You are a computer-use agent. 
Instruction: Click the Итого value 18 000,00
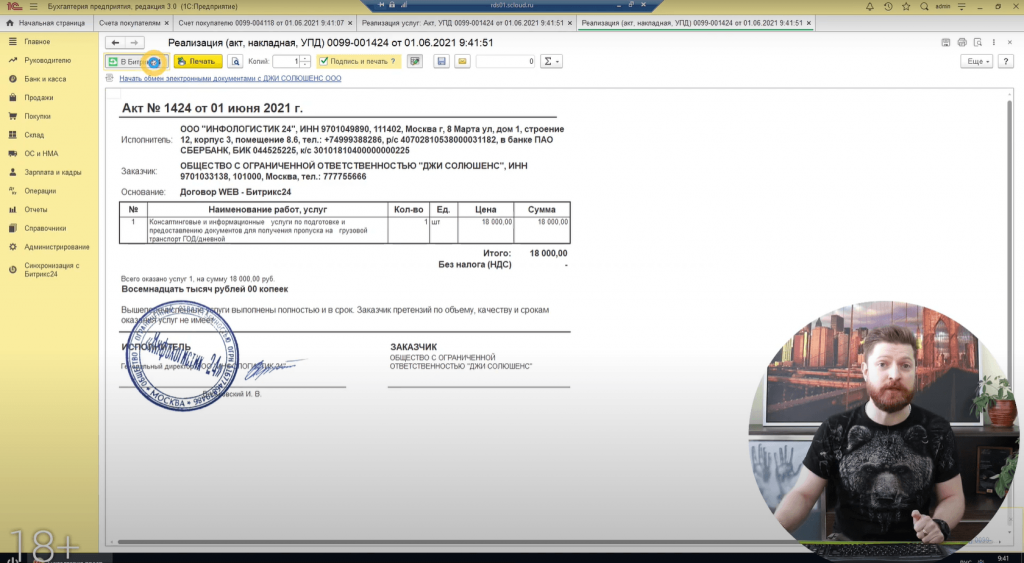[x=548, y=253]
